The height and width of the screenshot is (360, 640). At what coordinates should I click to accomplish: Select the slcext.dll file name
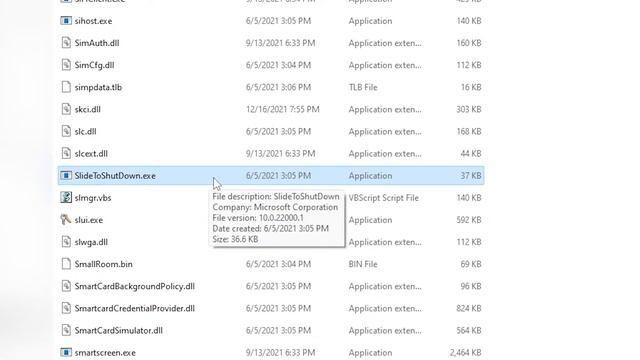click(91, 153)
